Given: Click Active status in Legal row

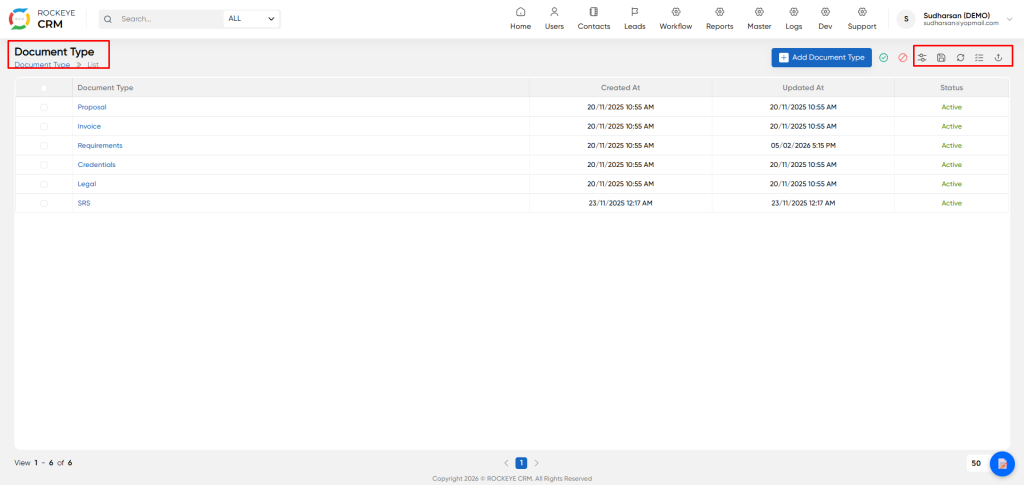Looking at the screenshot, I should point(952,184).
